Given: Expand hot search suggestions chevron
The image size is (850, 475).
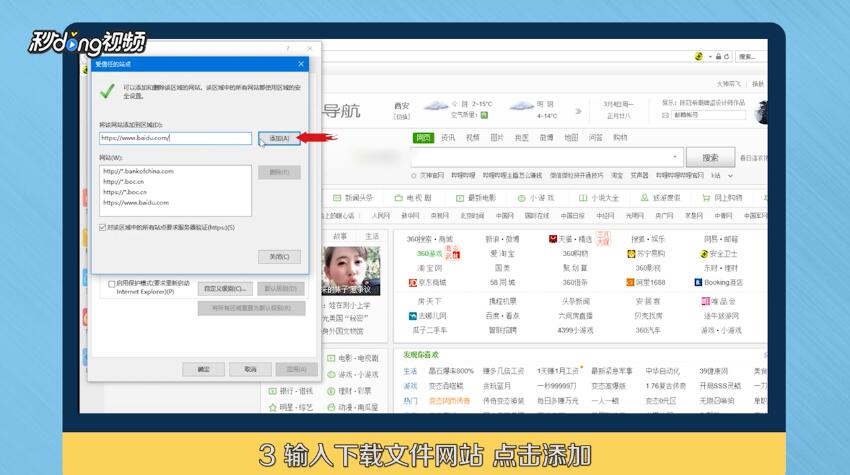Looking at the screenshot, I should coord(730,176).
